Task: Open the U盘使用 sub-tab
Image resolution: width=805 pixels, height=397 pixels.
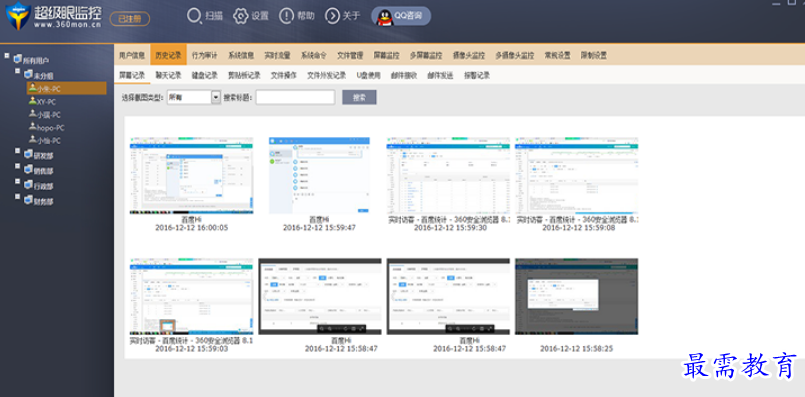Action: (369, 75)
